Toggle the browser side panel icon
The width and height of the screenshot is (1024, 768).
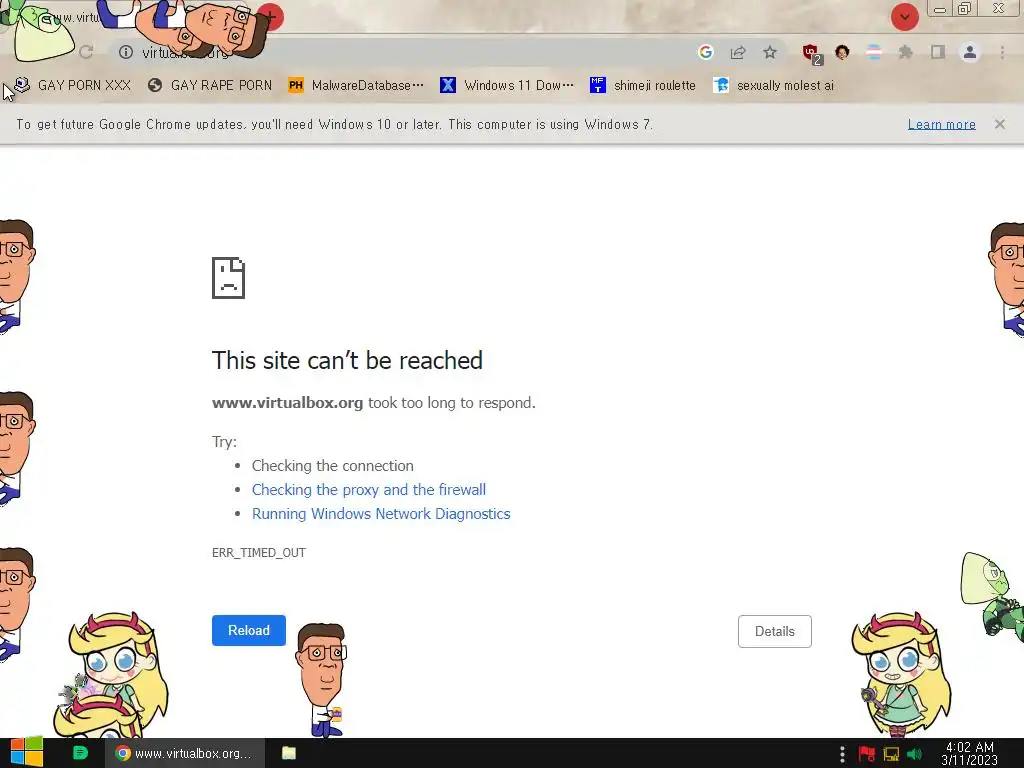click(x=938, y=52)
